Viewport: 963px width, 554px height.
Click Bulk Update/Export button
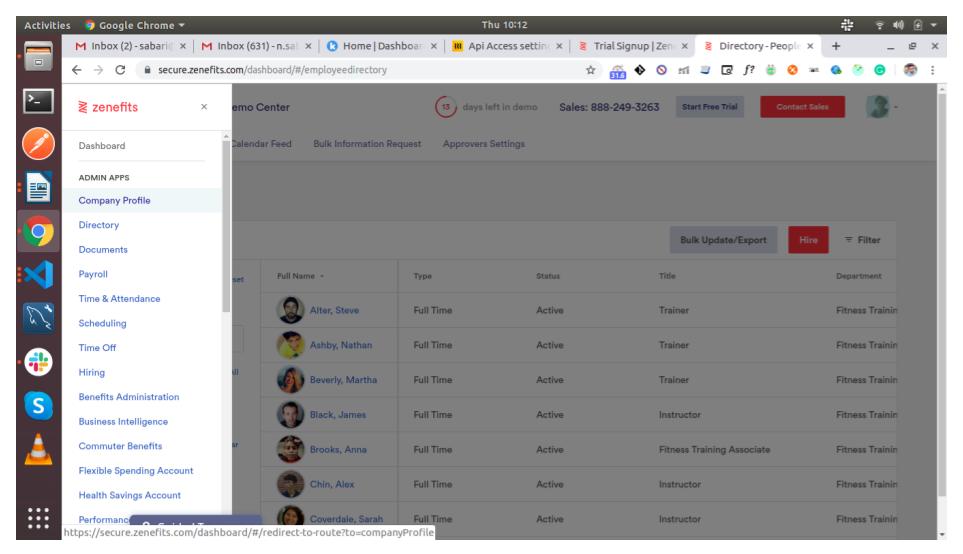tap(723, 240)
